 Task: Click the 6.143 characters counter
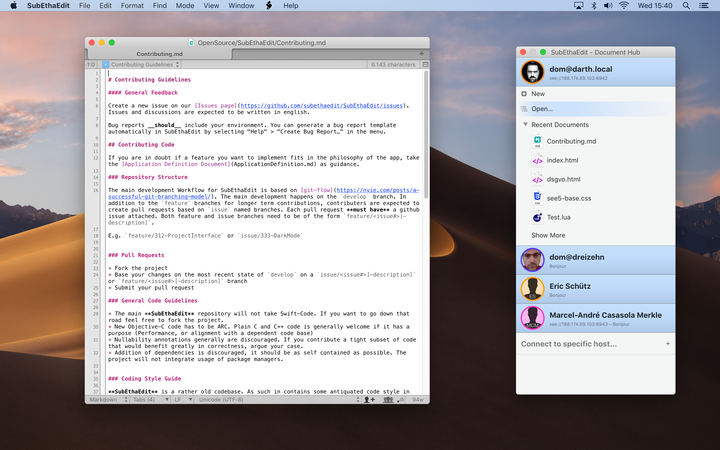point(393,65)
